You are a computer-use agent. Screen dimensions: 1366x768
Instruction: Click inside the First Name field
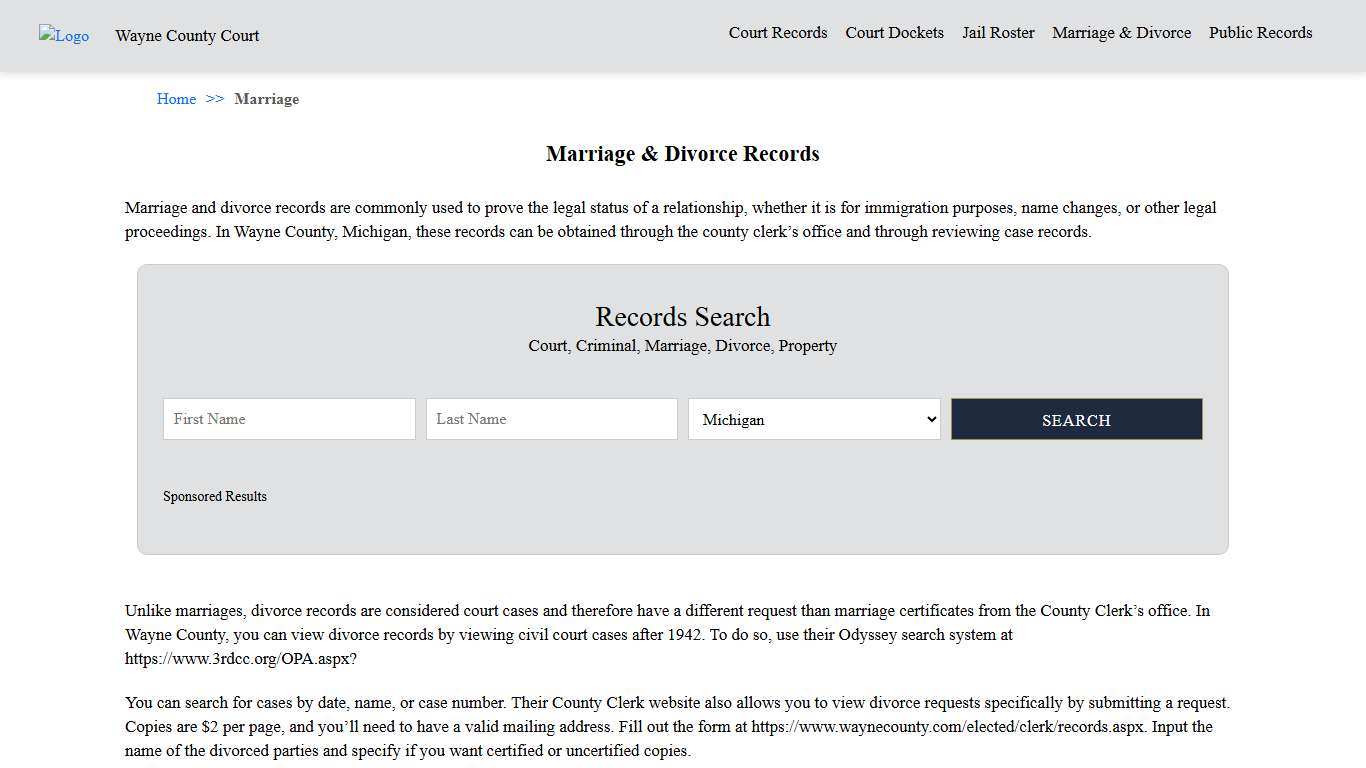click(x=288, y=419)
